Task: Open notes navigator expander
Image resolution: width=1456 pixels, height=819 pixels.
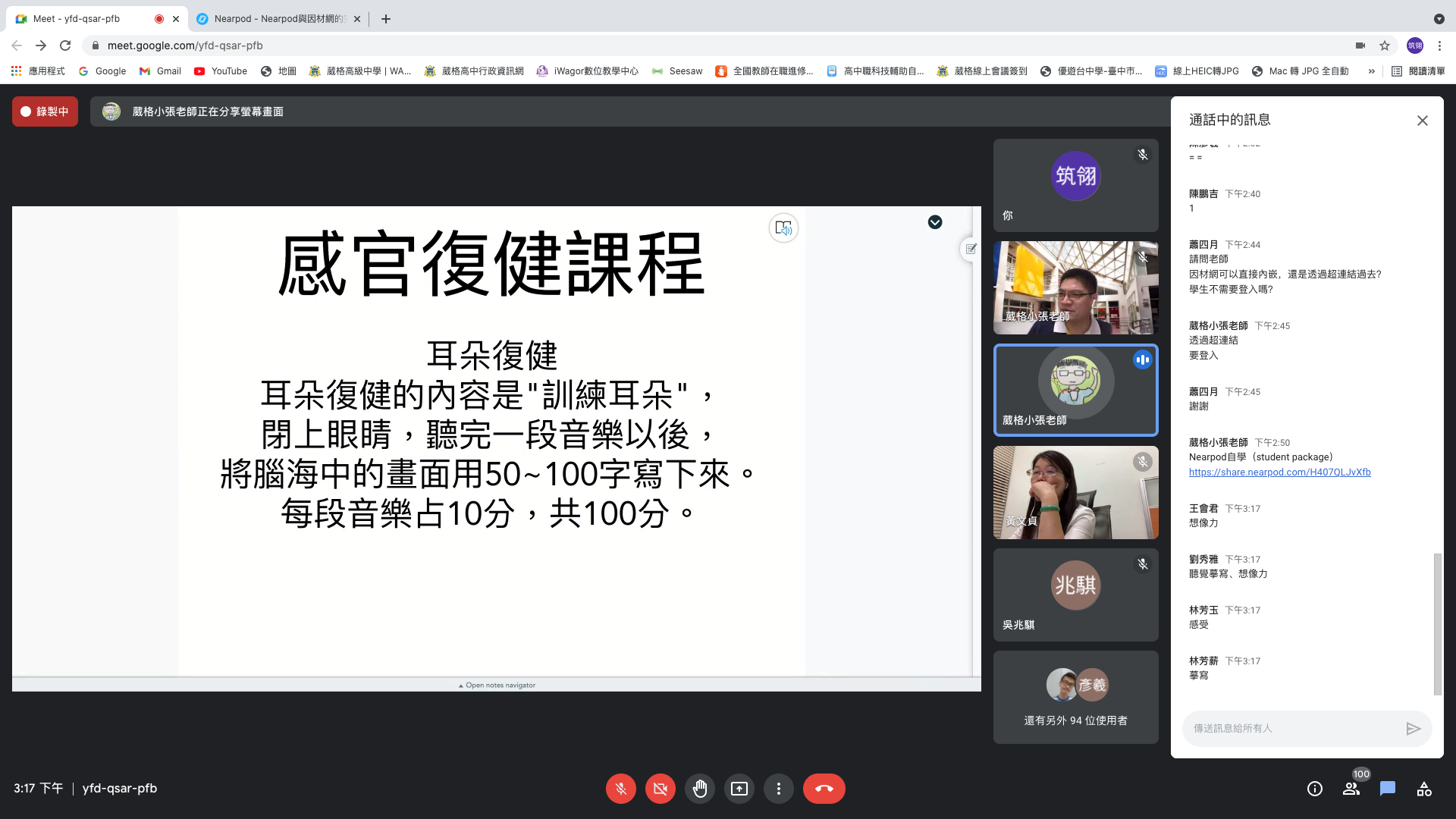Action: (x=497, y=685)
